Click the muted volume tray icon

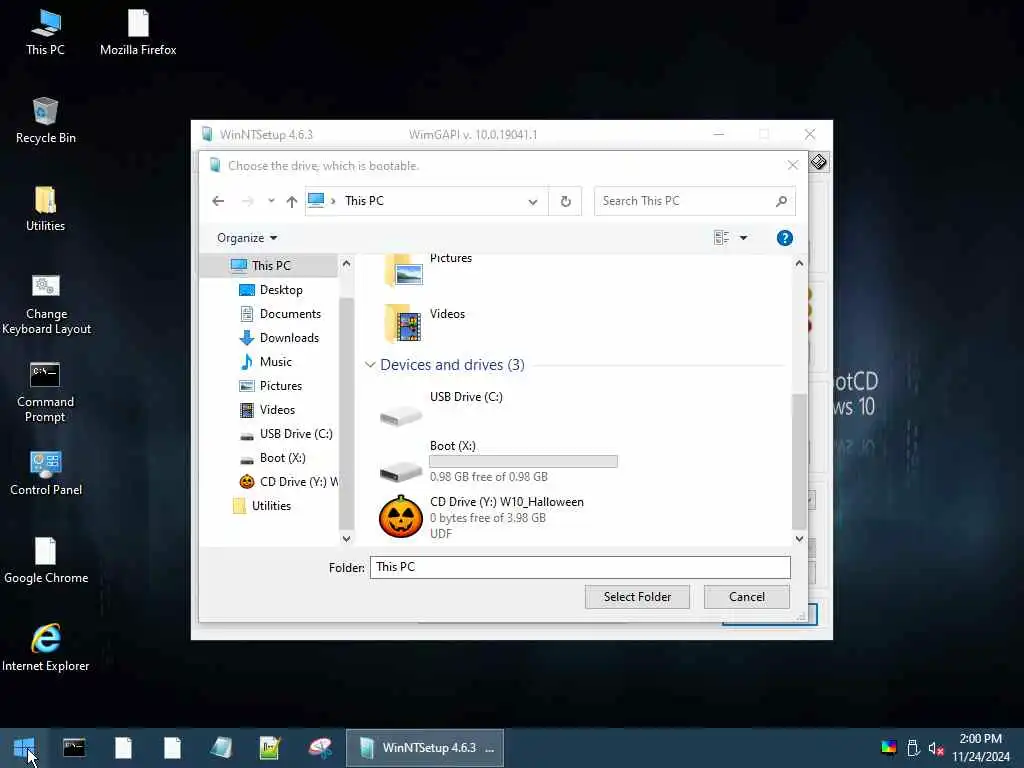coord(936,748)
